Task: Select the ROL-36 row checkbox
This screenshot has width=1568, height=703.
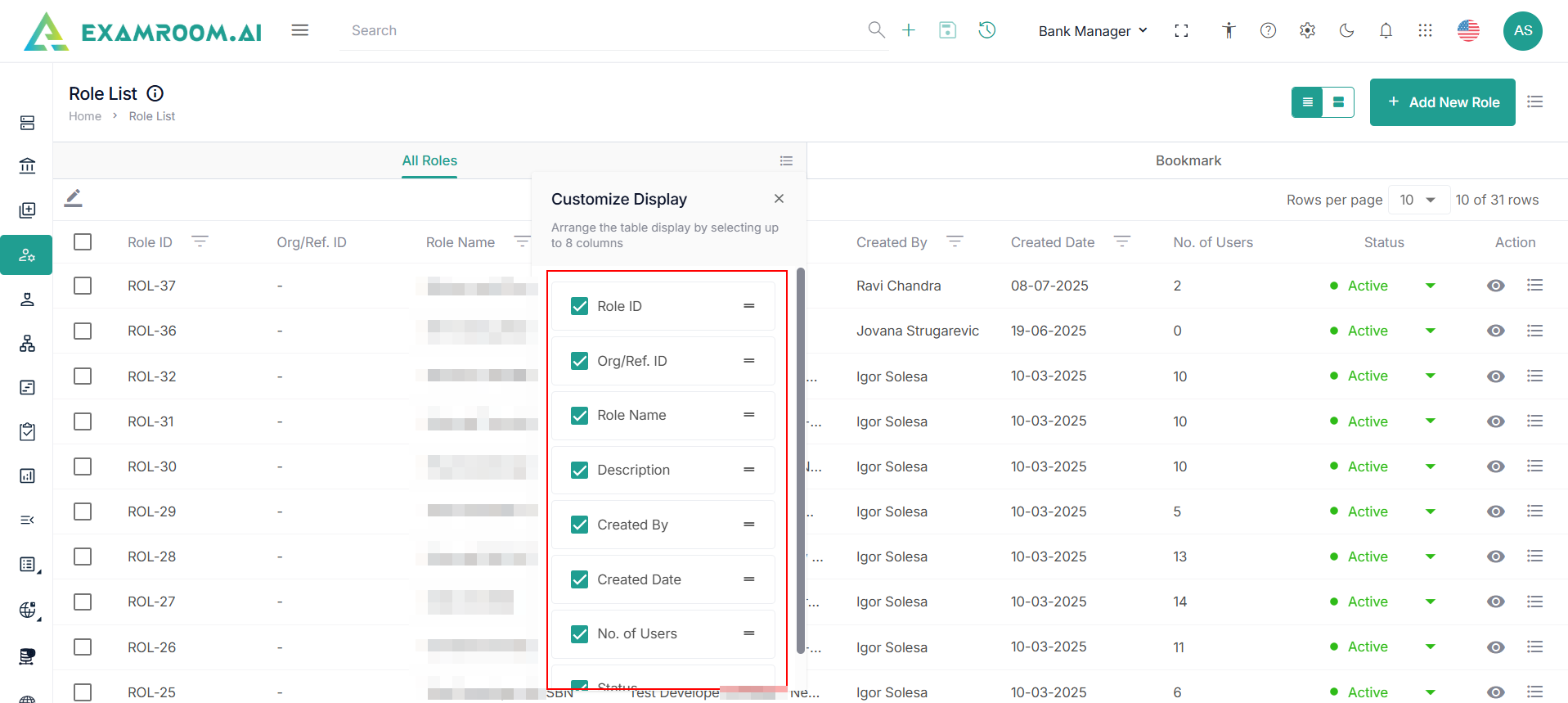Action: pos(83,331)
